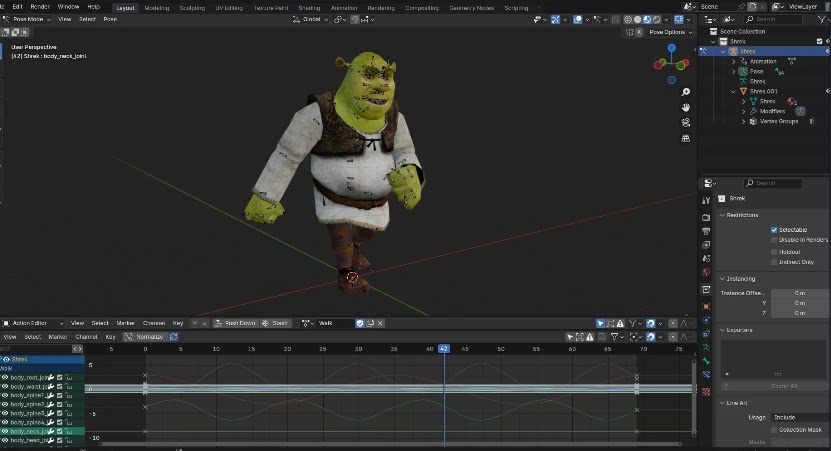Open the Render menu
The image size is (831, 451).
click(x=40, y=7)
